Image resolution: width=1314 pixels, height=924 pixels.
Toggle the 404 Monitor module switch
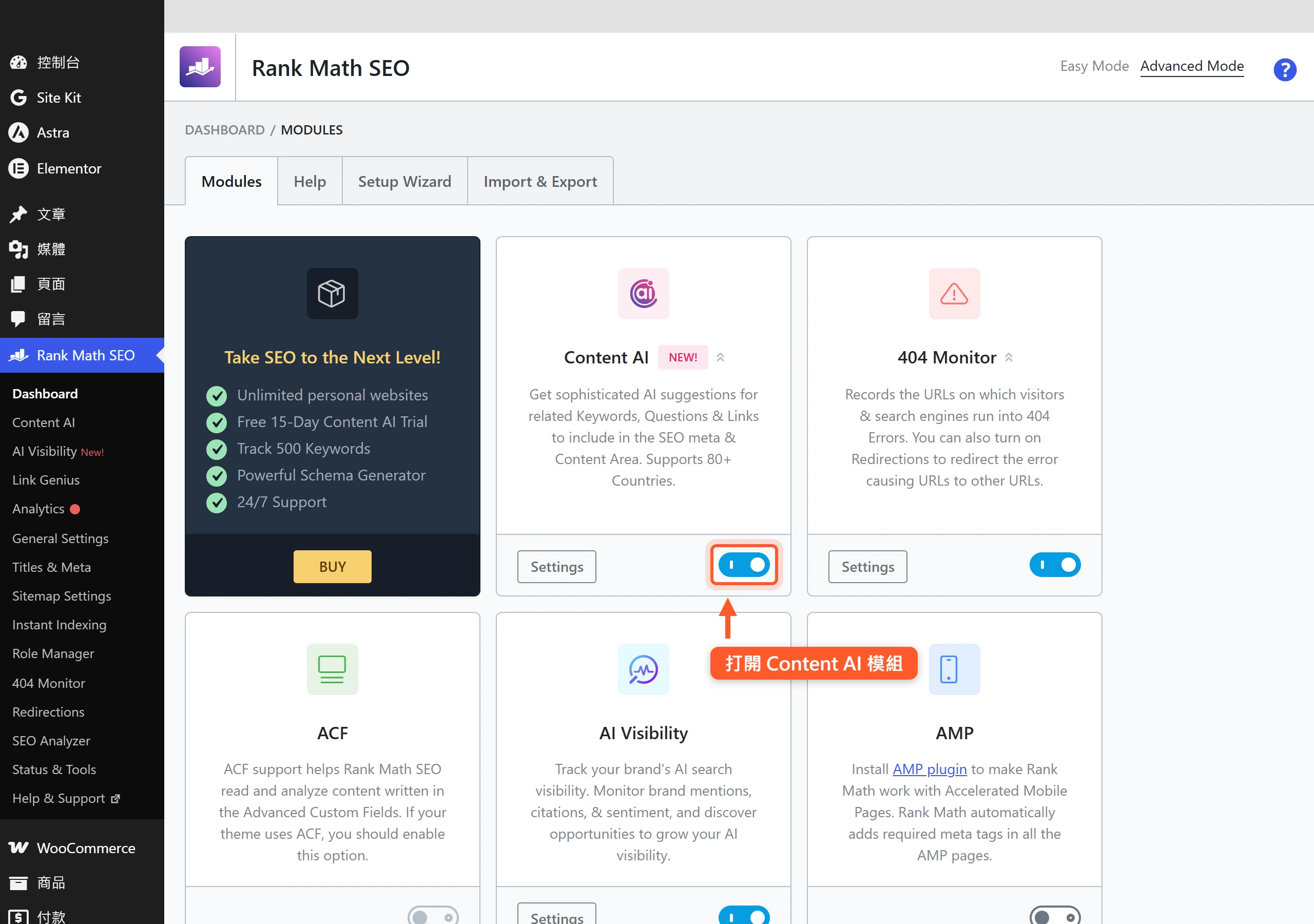tap(1055, 565)
